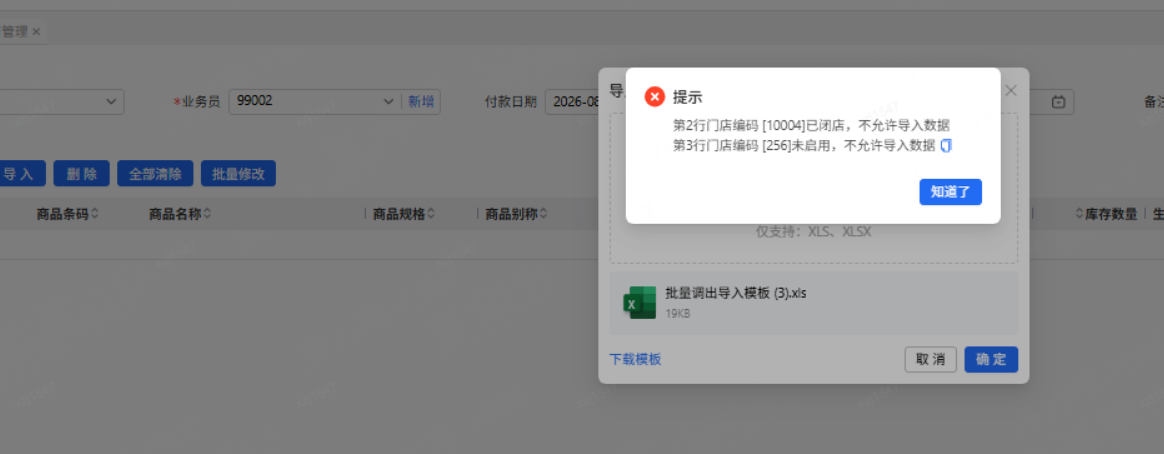
Task: Expand the 业务员 99002 dropdown
Action: (x=388, y=102)
